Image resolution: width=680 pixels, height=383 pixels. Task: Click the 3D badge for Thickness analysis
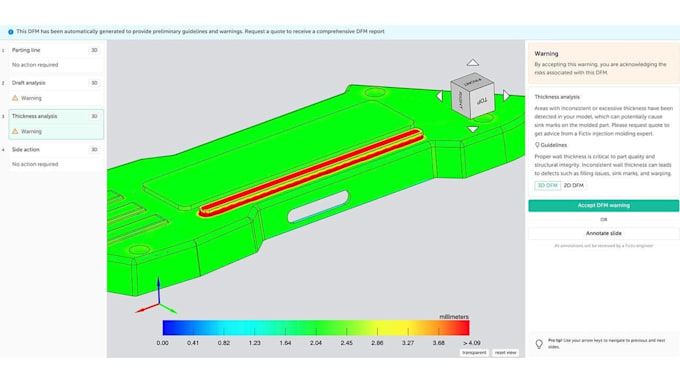[94, 116]
